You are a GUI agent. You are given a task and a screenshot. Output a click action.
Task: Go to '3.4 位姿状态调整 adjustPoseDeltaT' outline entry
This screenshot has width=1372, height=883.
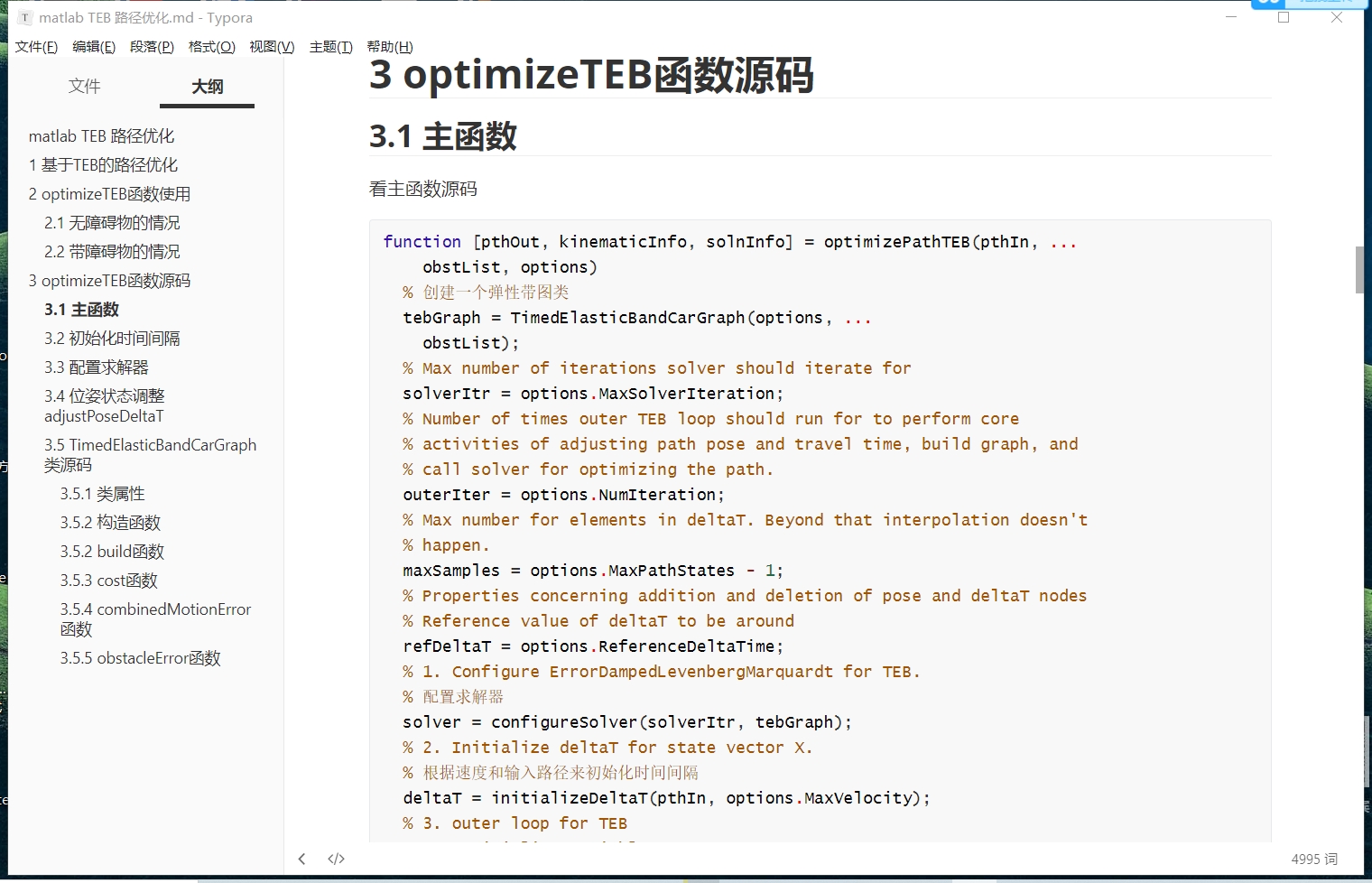(x=105, y=406)
